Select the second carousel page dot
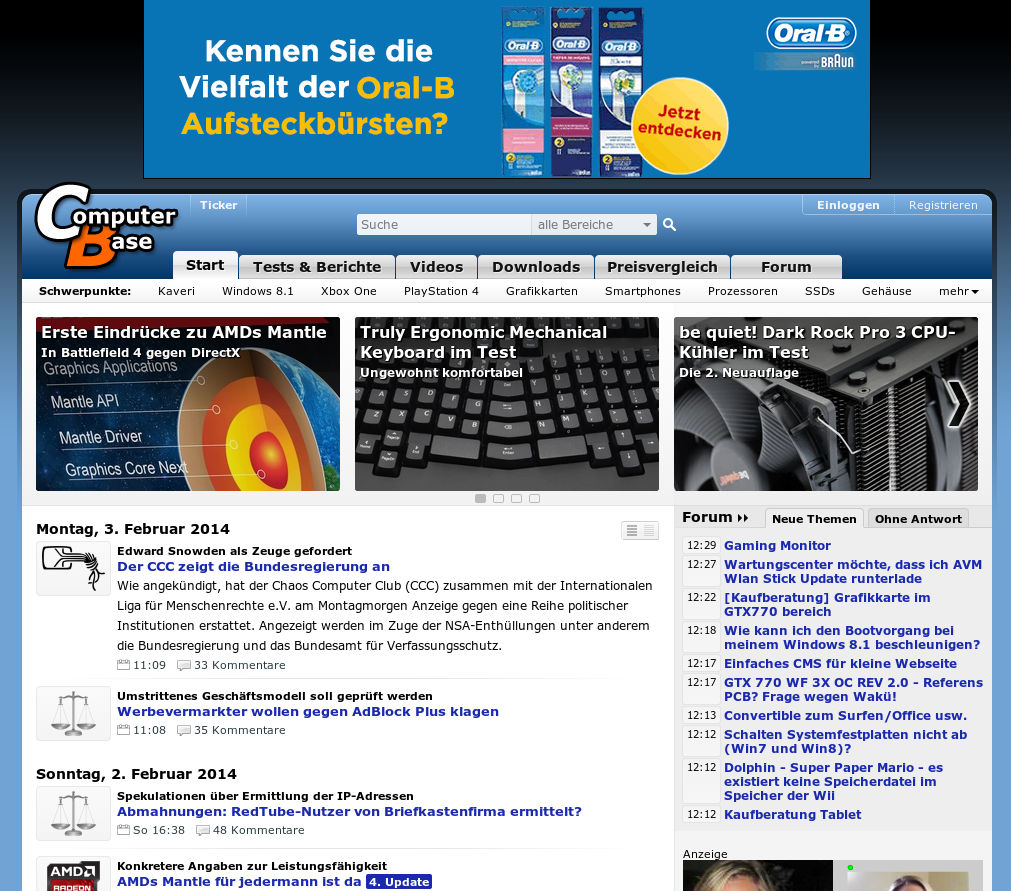This screenshot has height=891, width=1011. pos(498,498)
